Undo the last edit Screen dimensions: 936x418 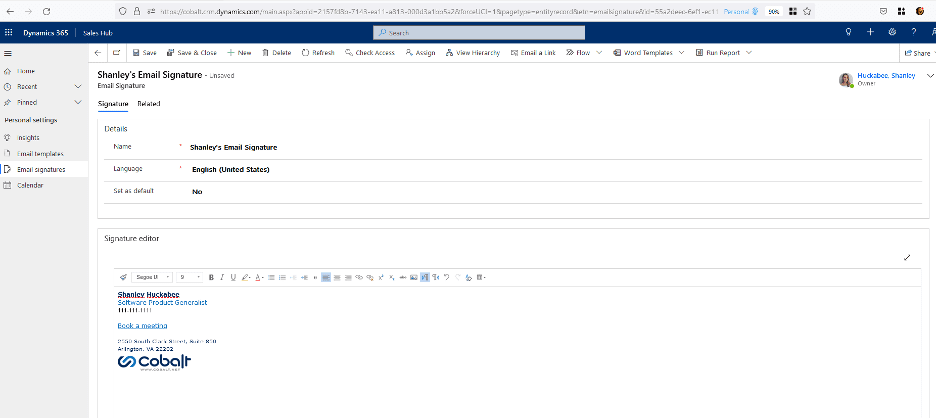coord(447,277)
